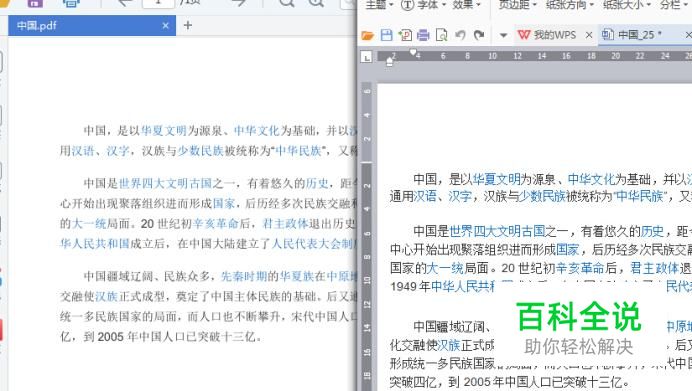692x391 pixels.
Task: Open 汉语 link in the PDF viewer
Action: pyautogui.click(x=83, y=151)
